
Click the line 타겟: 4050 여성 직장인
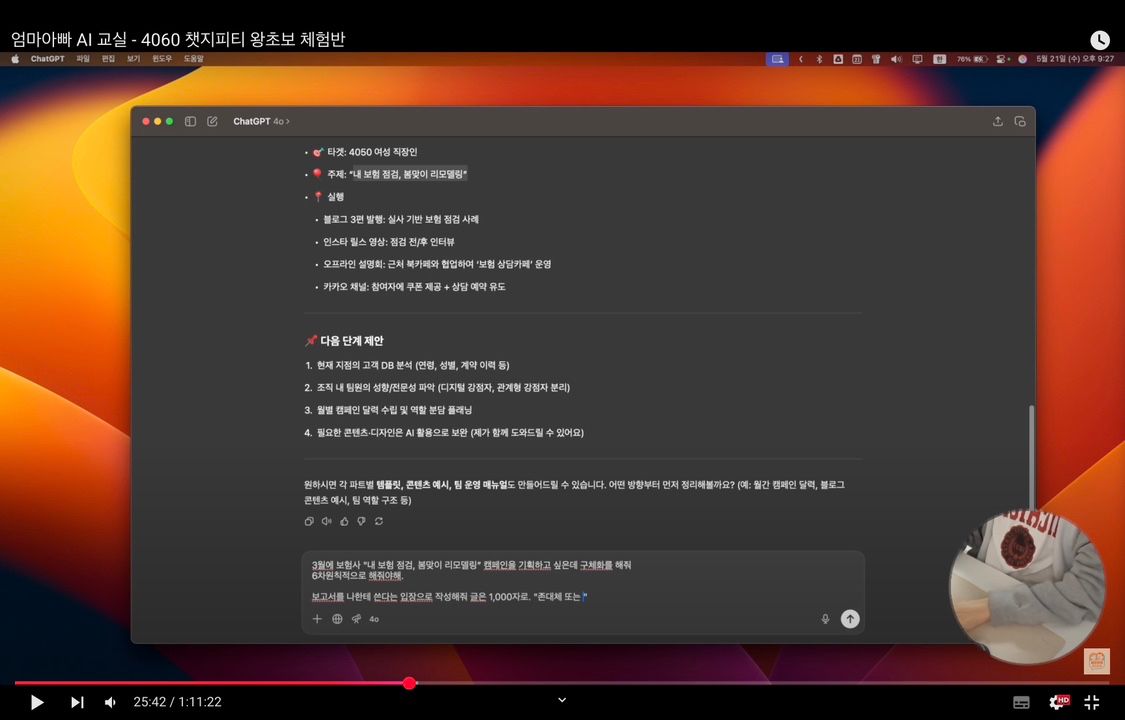372,152
